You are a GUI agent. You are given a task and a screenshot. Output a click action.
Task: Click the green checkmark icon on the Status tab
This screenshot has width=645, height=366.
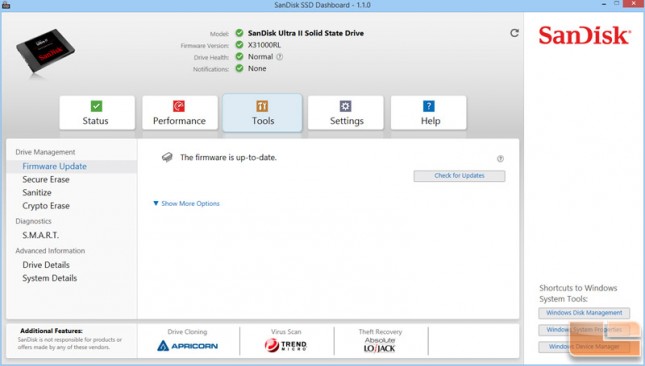tap(96, 106)
